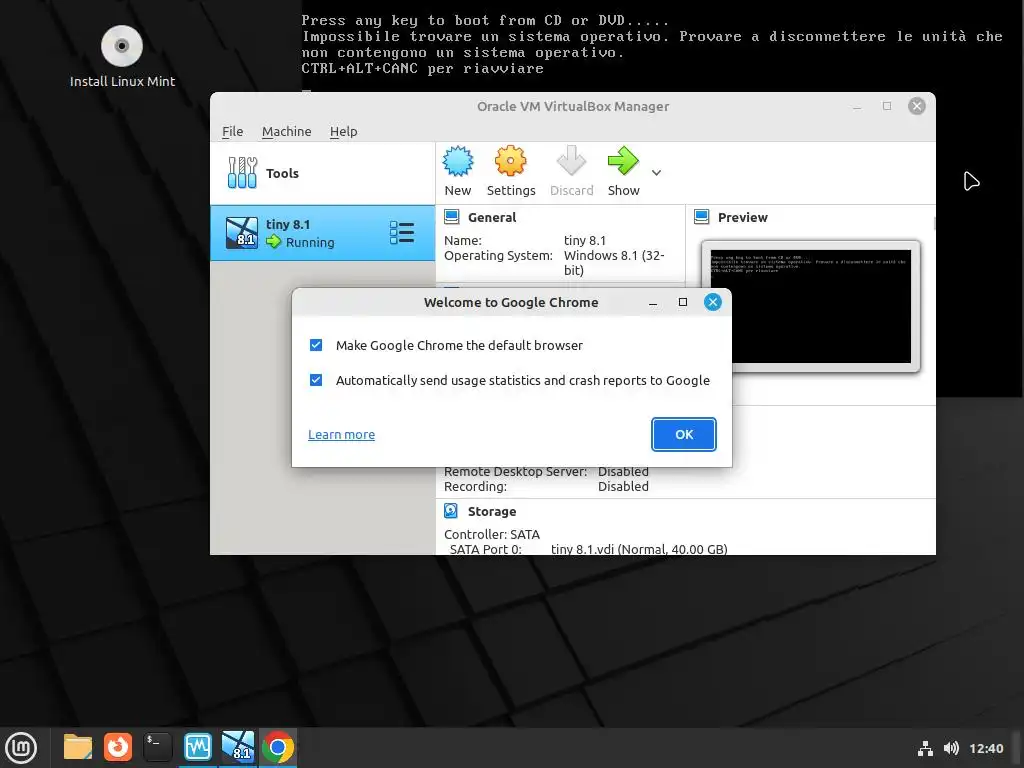Image resolution: width=1024 pixels, height=768 pixels.
Task: Open the Files folder in the panel
Action: [x=78, y=747]
